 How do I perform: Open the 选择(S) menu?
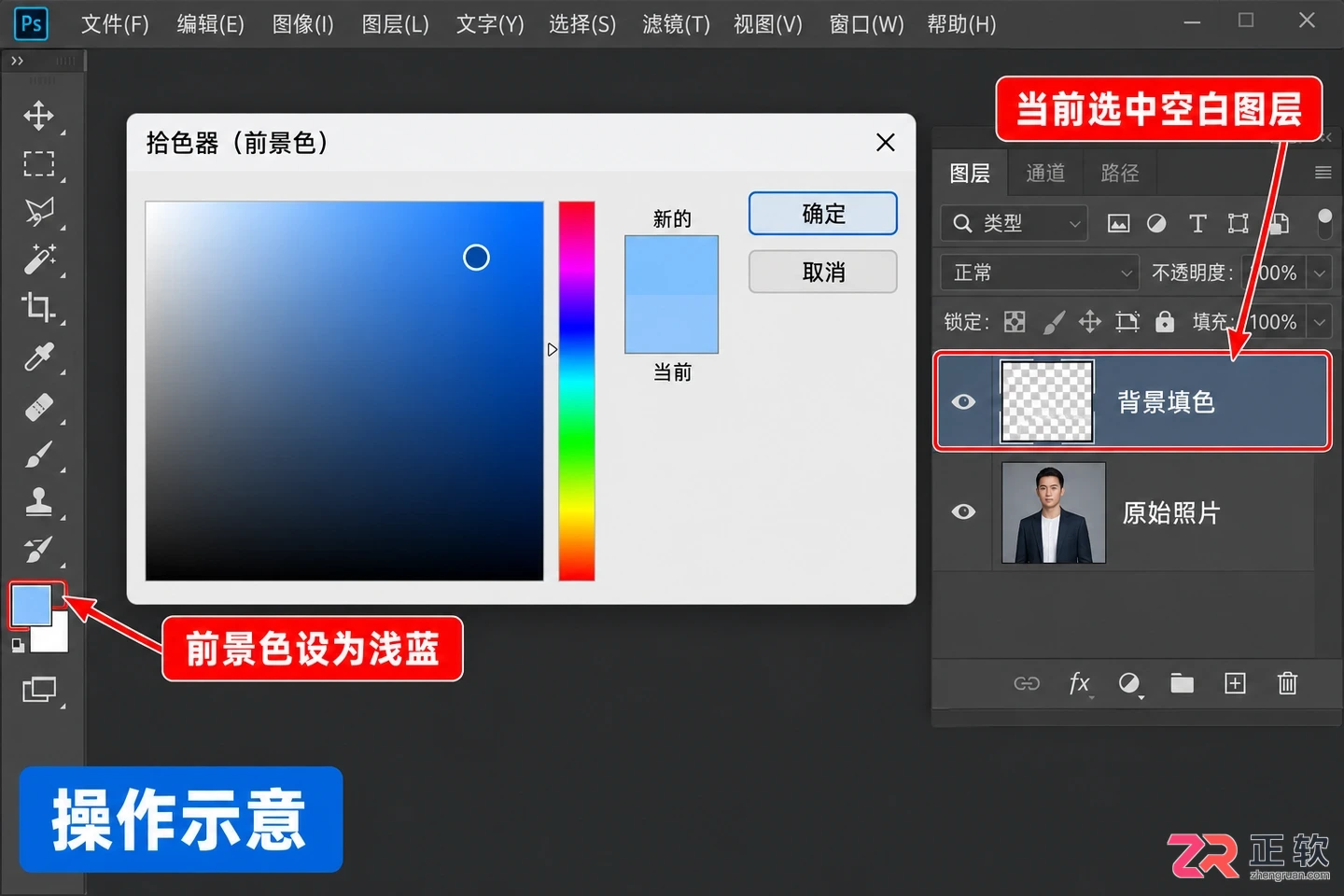pos(582,24)
